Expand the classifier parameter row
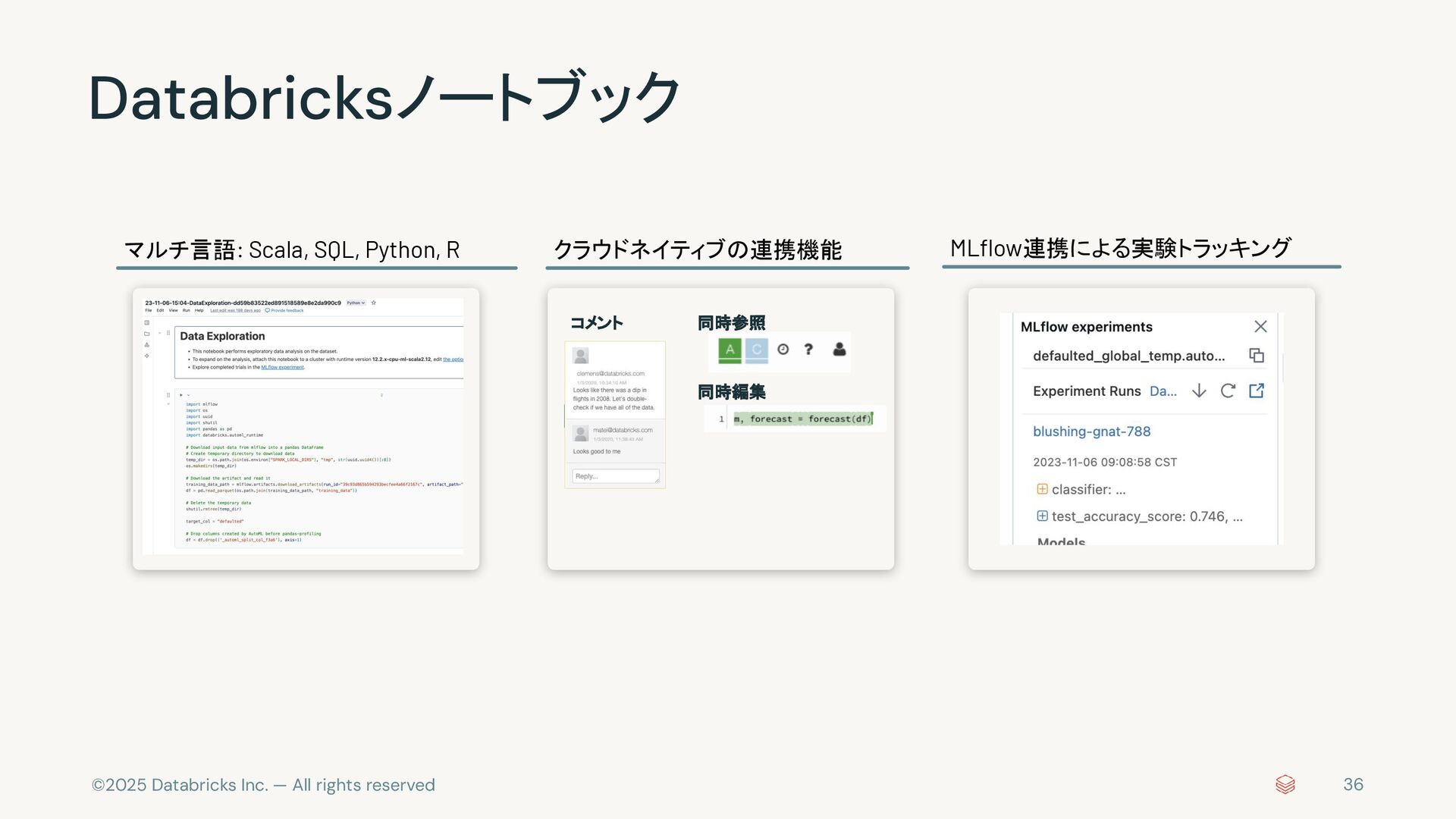The height and width of the screenshot is (819, 1456). click(1042, 489)
